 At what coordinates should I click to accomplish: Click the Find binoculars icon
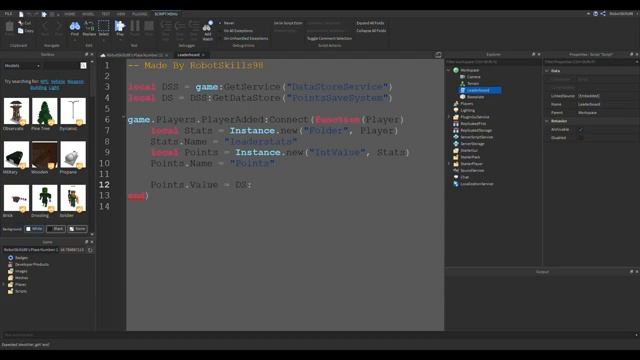coord(75,26)
